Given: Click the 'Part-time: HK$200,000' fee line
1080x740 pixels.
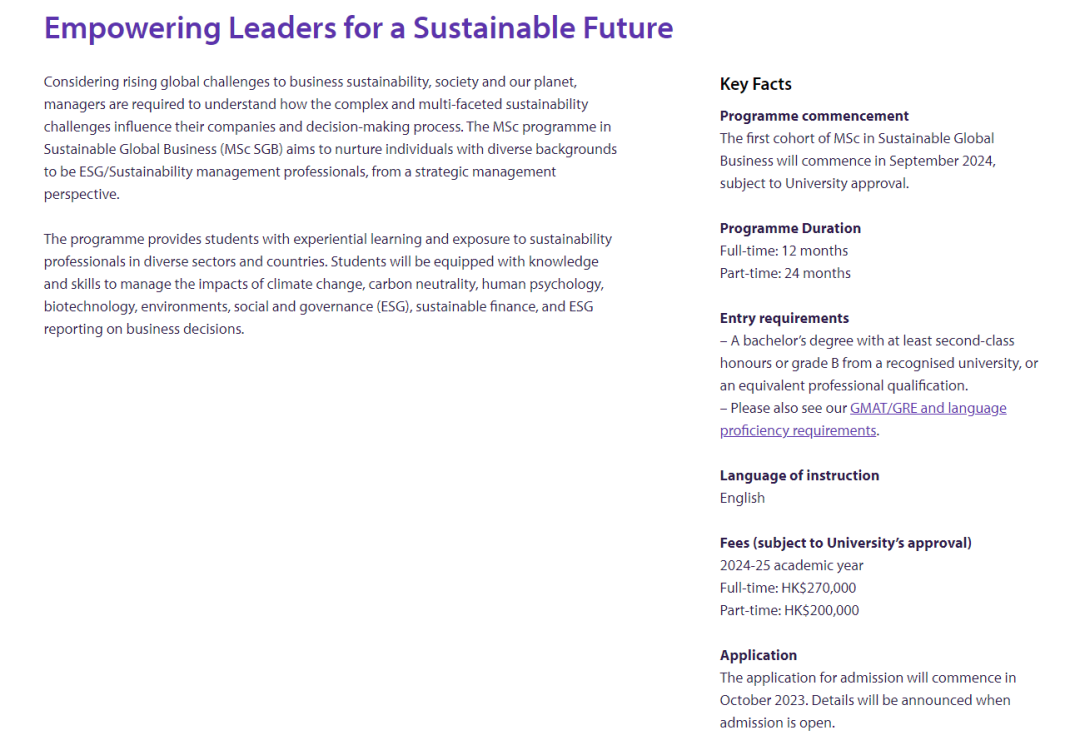Looking at the screenshot, I should coord(789,610).
